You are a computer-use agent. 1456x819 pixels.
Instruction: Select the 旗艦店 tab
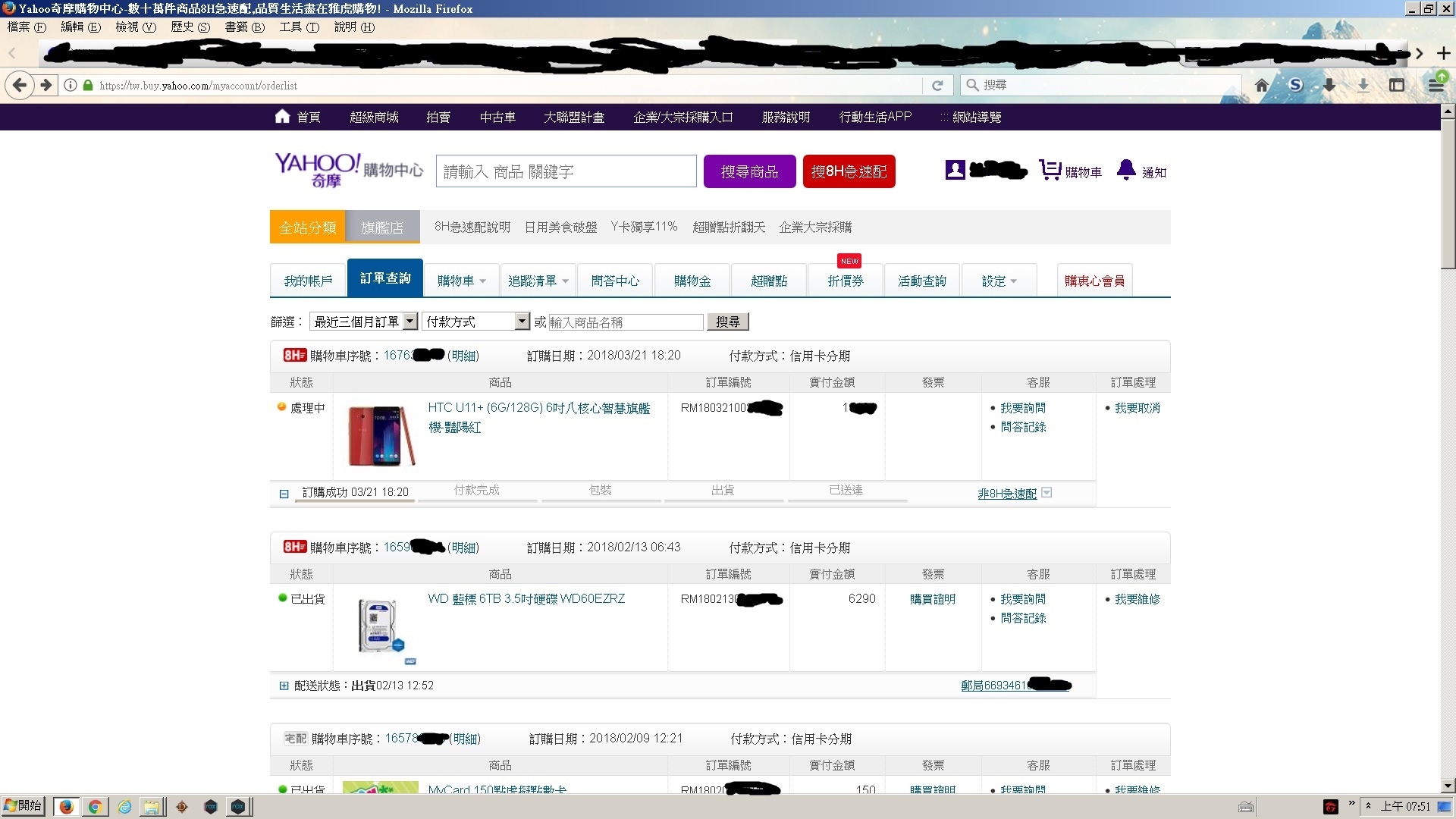point(382,227)
